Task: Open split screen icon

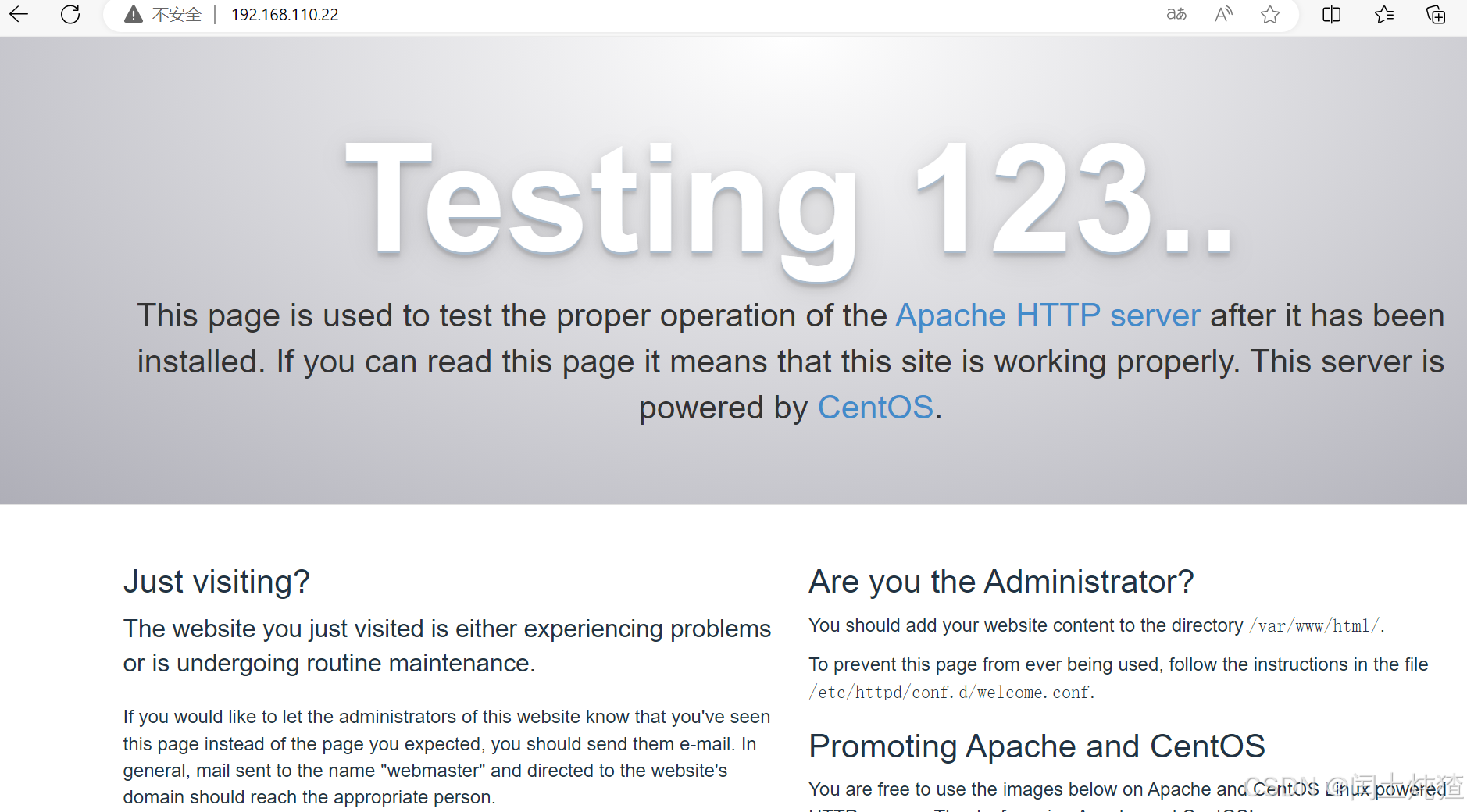Action: [x=1332, y=14]
